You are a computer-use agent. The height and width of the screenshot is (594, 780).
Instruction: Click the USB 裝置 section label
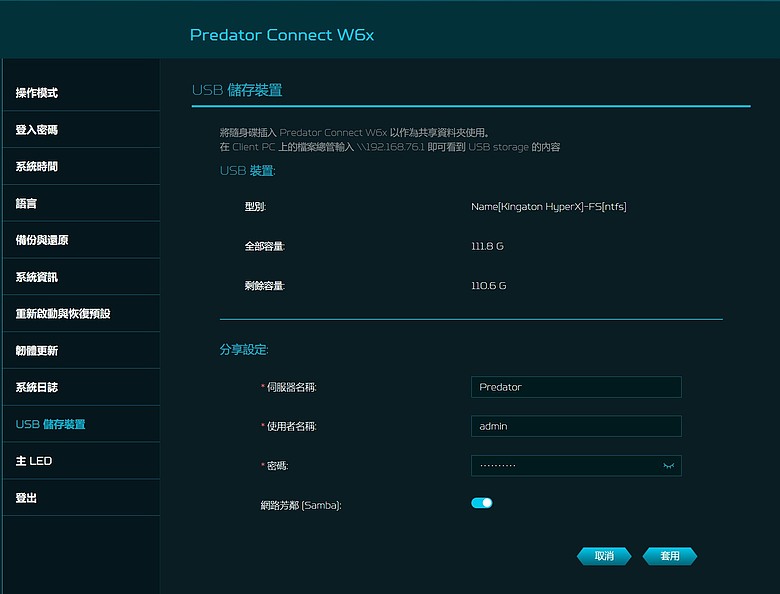(247, 171)
